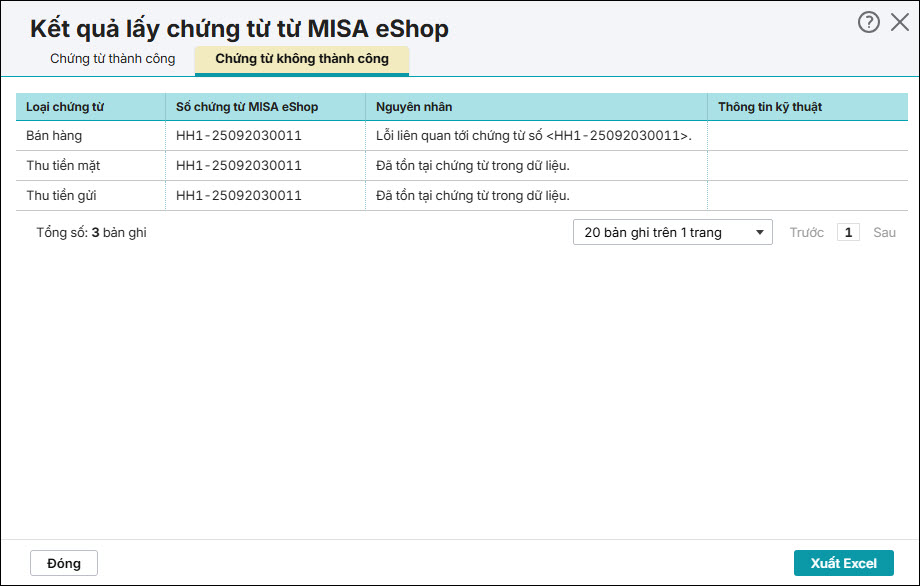The width and height of the screenshot is (920, 586).
Task: Open the records-per-page dropdown
Action: (672, 232)
